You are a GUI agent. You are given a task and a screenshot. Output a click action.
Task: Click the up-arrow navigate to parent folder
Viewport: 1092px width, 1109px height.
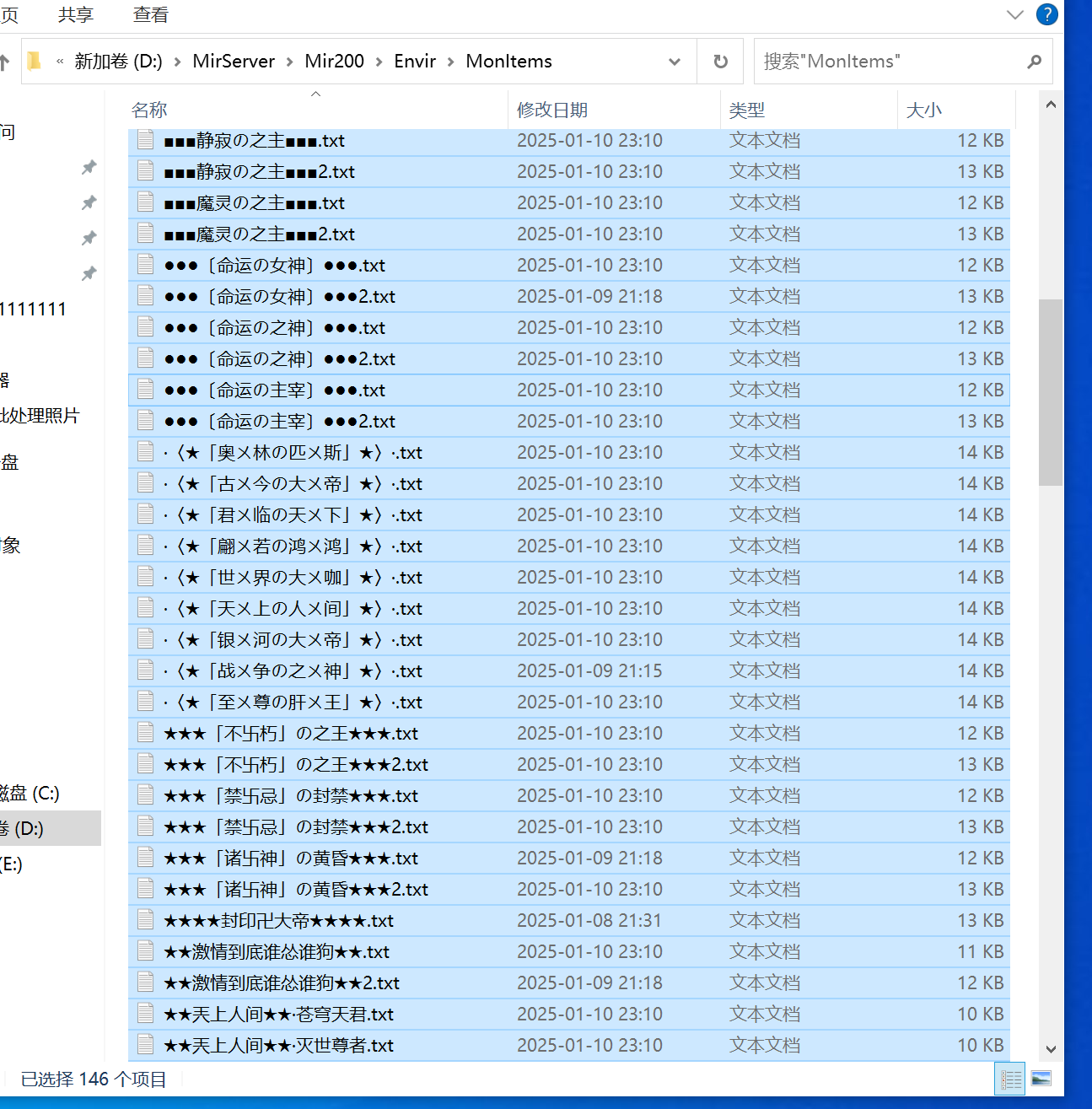pyautogui.click(x=4, y=61)
